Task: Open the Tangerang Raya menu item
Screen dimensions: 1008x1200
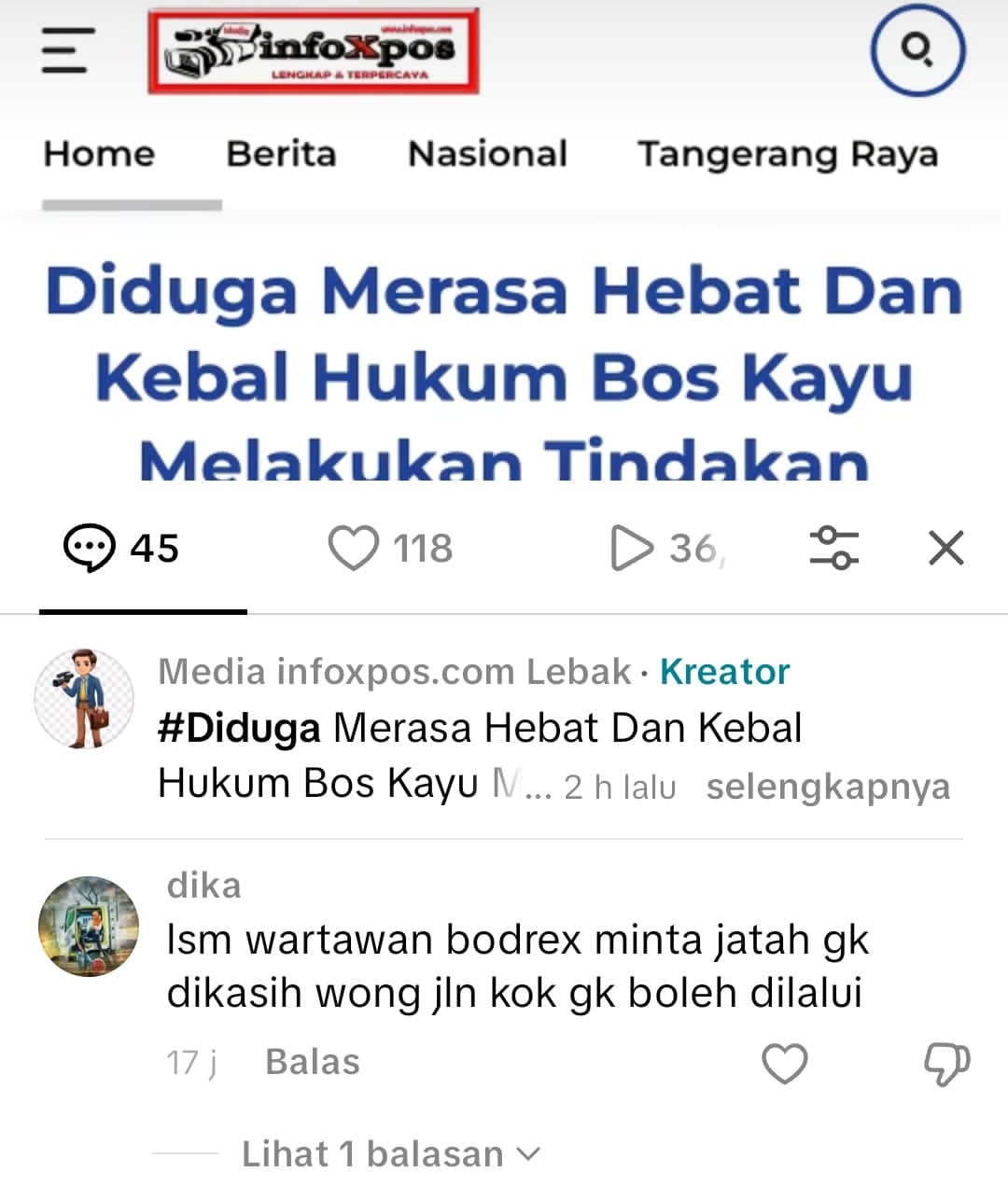Action: (788, 155)
